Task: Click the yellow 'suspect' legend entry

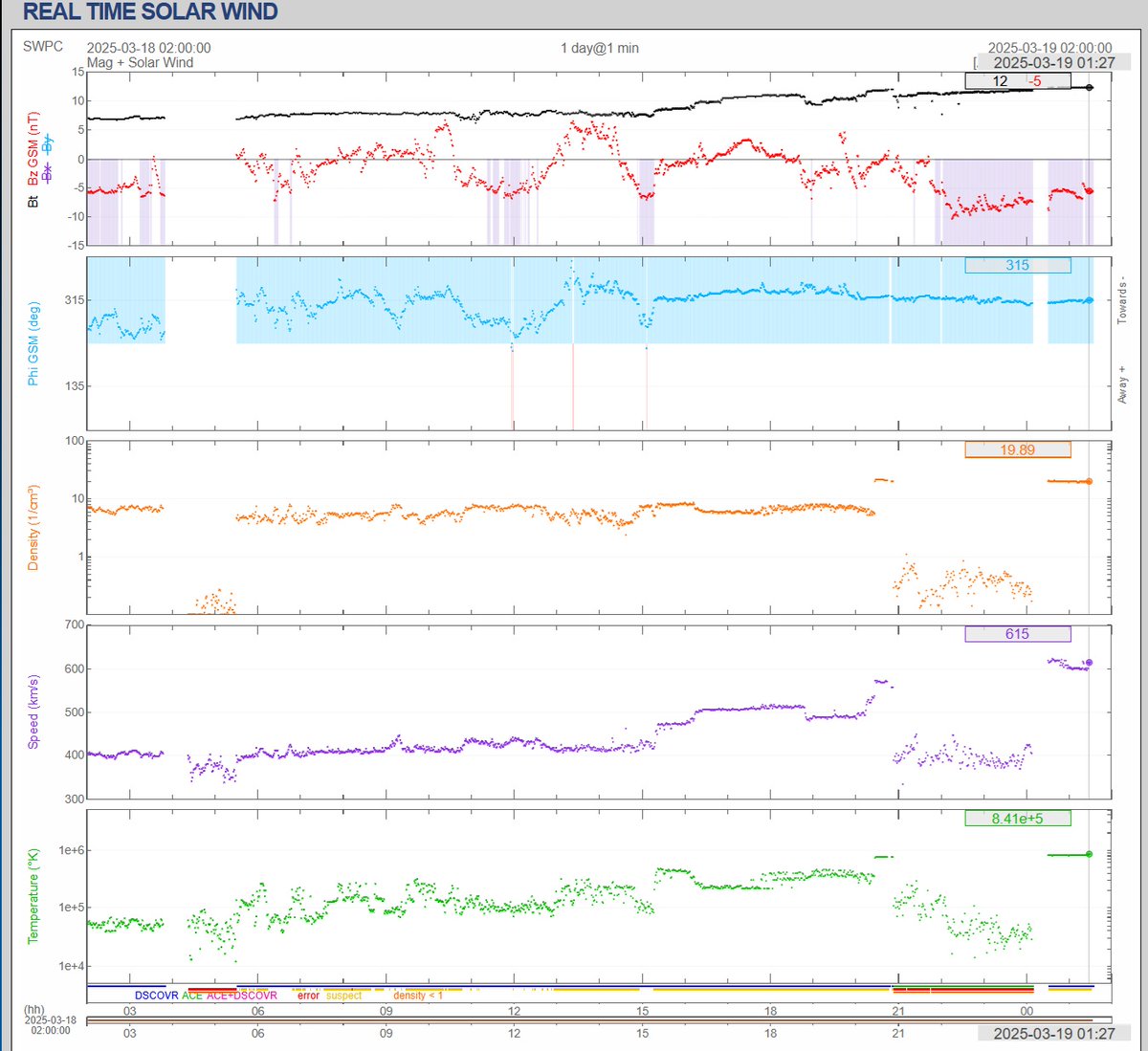Action: coord(344,996)
